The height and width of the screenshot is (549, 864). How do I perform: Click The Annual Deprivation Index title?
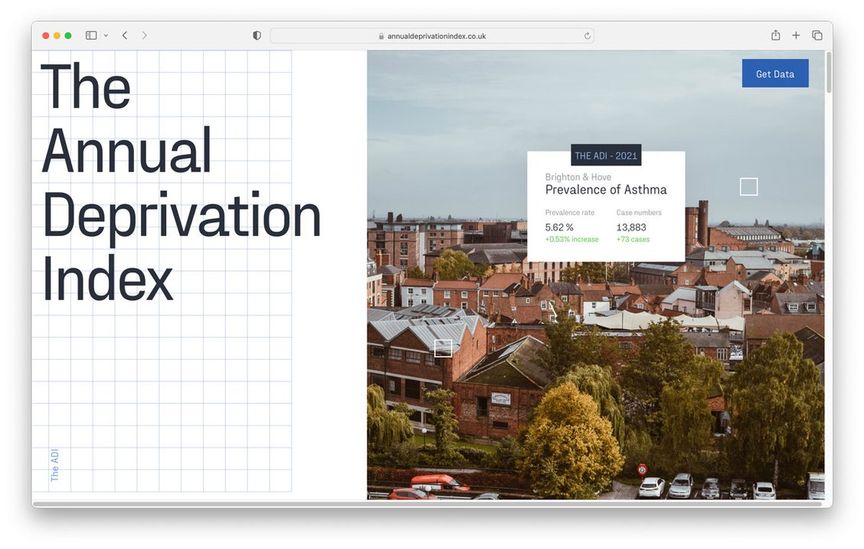[181, 181]
